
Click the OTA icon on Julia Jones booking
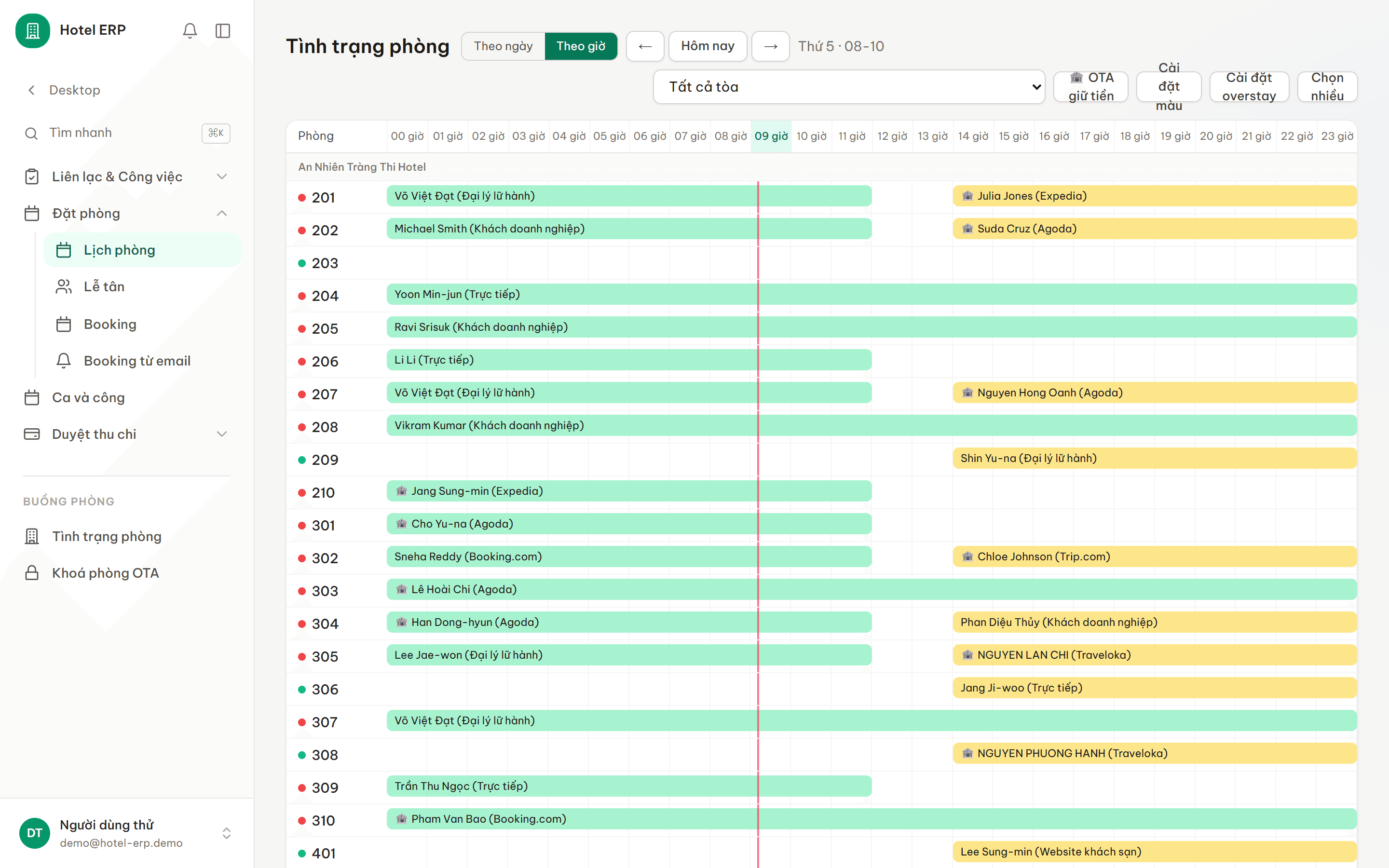point(967,196)
